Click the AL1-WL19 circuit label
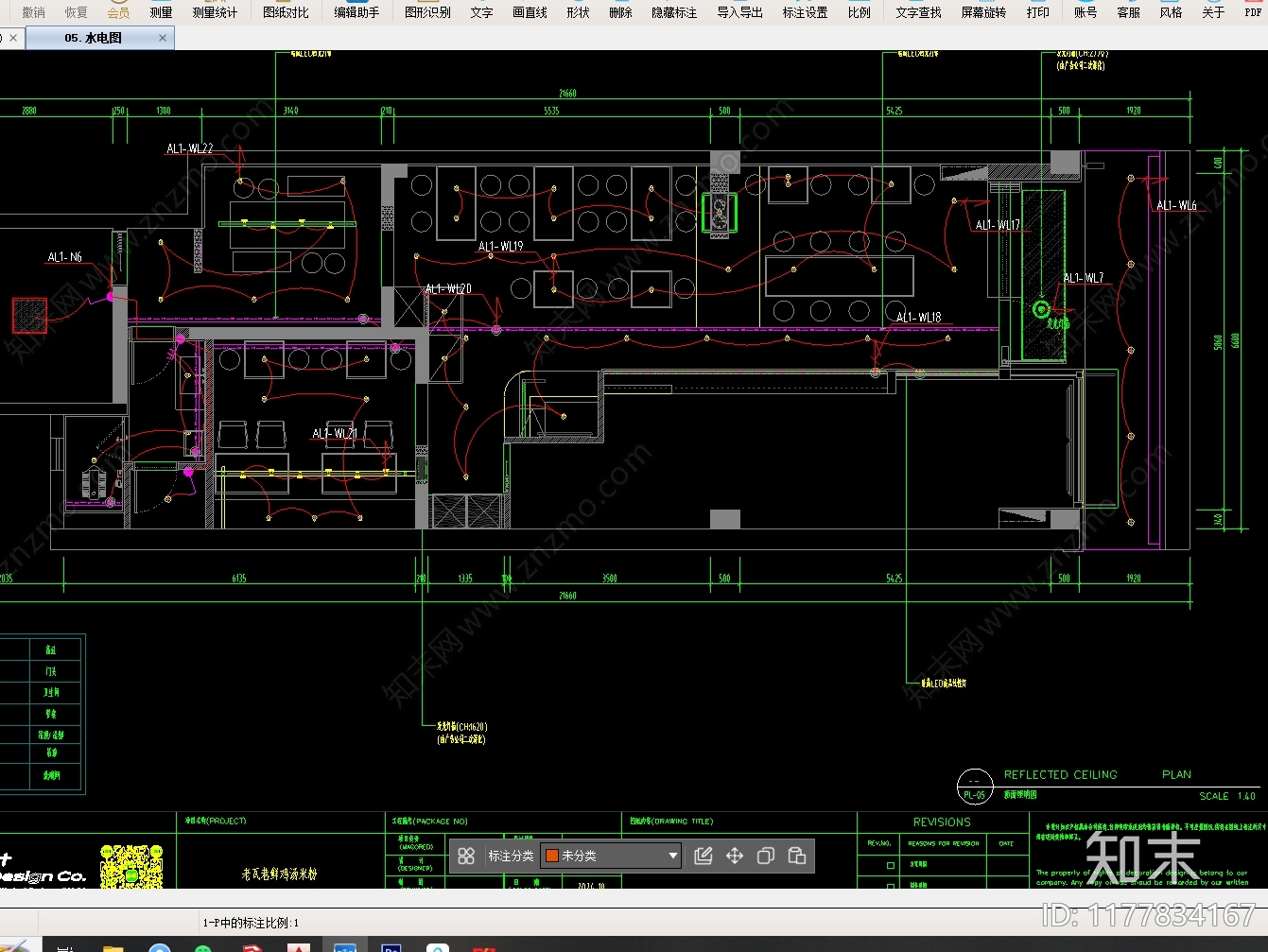 (501, 247)
